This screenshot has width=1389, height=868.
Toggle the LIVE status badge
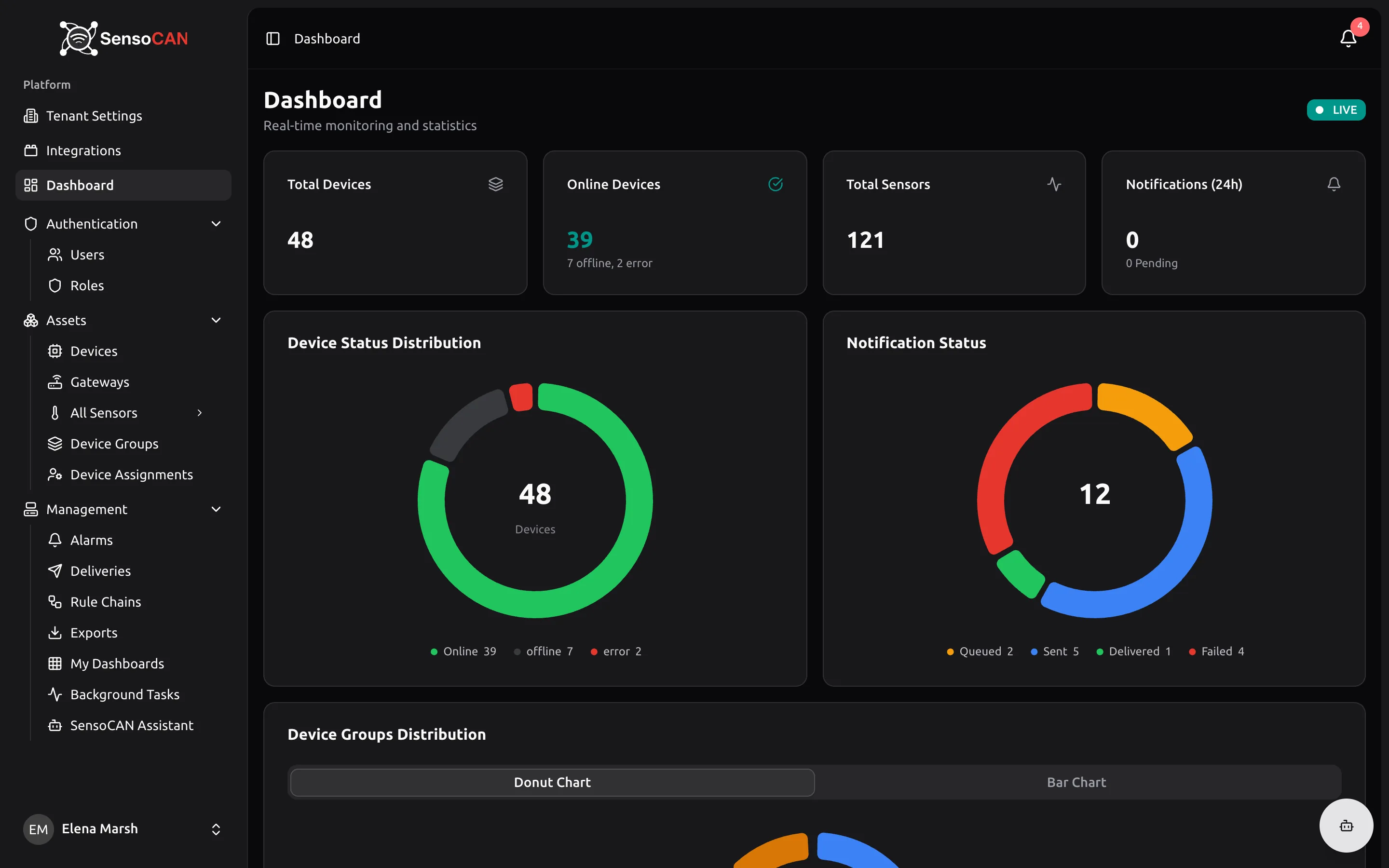(x=1335, y=109)
